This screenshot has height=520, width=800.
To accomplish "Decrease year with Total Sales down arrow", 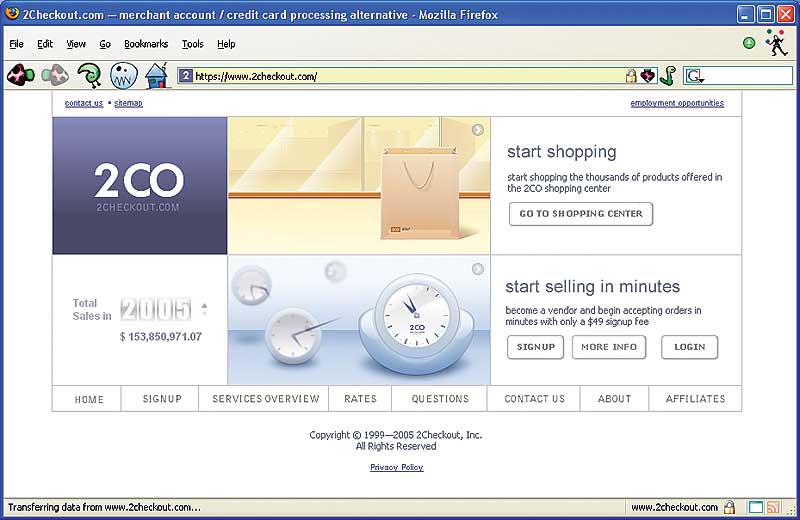I will [204, 314].
